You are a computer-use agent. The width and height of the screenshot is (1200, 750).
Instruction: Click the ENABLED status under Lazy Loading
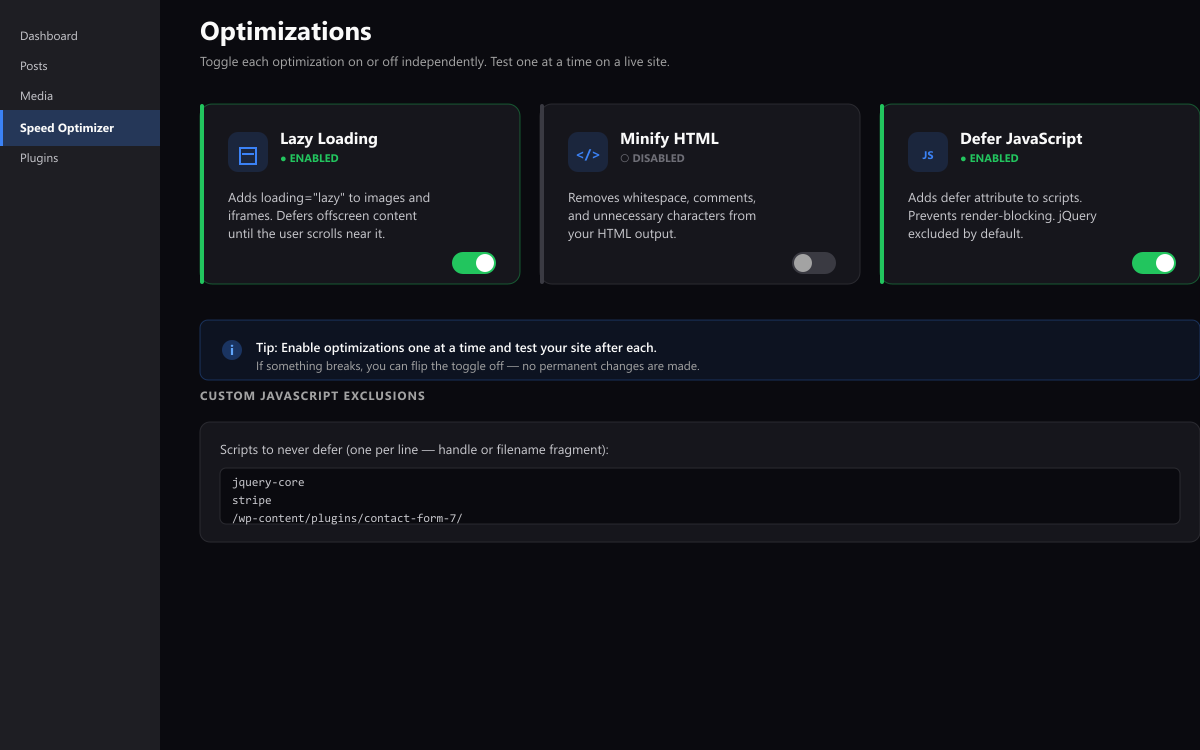[x=309, y=158]
